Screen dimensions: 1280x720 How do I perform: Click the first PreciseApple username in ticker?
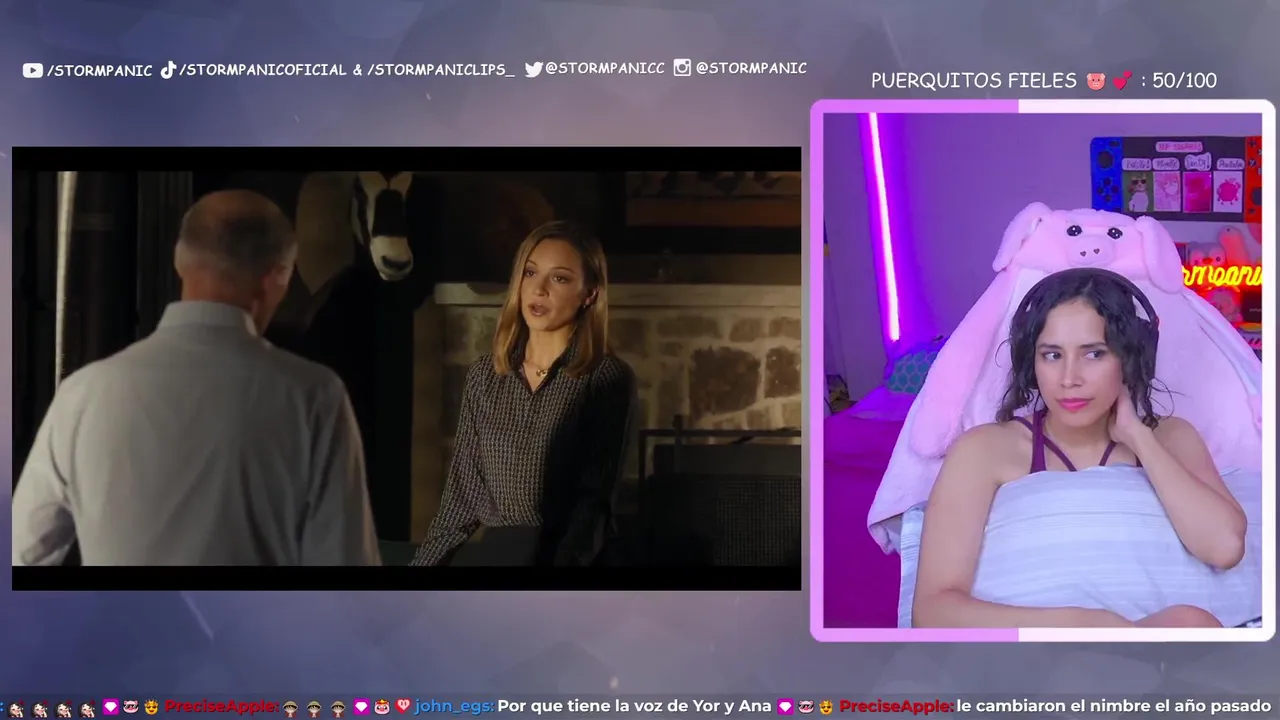pyautogui.click(x=220, y=706)
